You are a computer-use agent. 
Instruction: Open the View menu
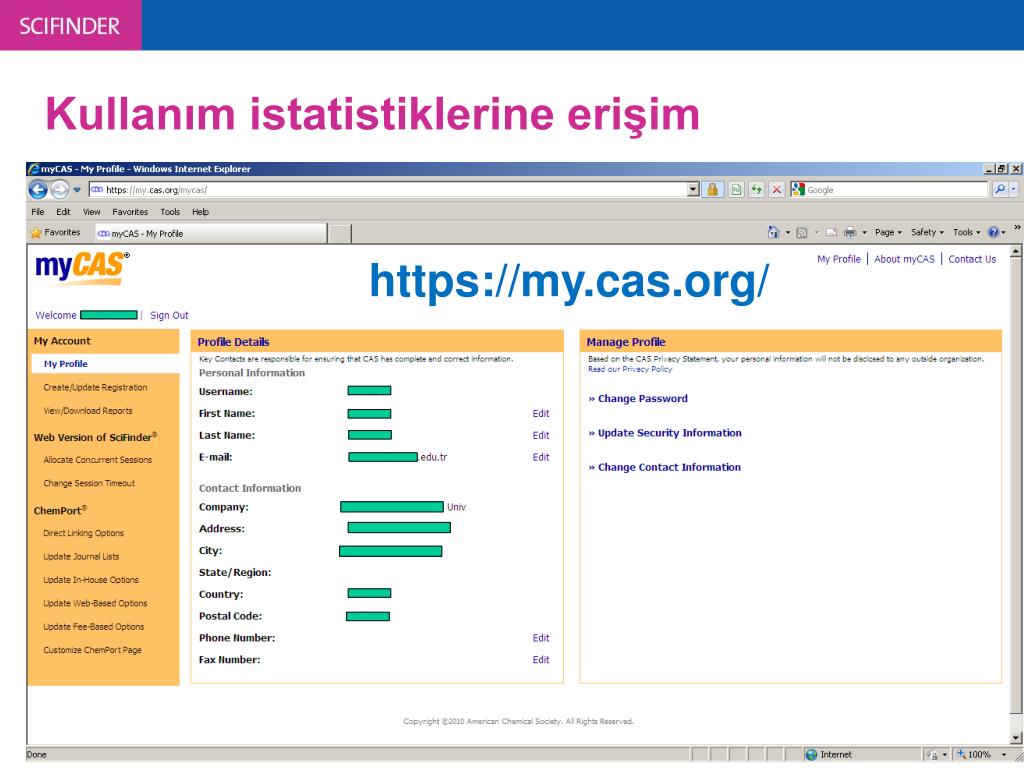click(x=91, y=212)
